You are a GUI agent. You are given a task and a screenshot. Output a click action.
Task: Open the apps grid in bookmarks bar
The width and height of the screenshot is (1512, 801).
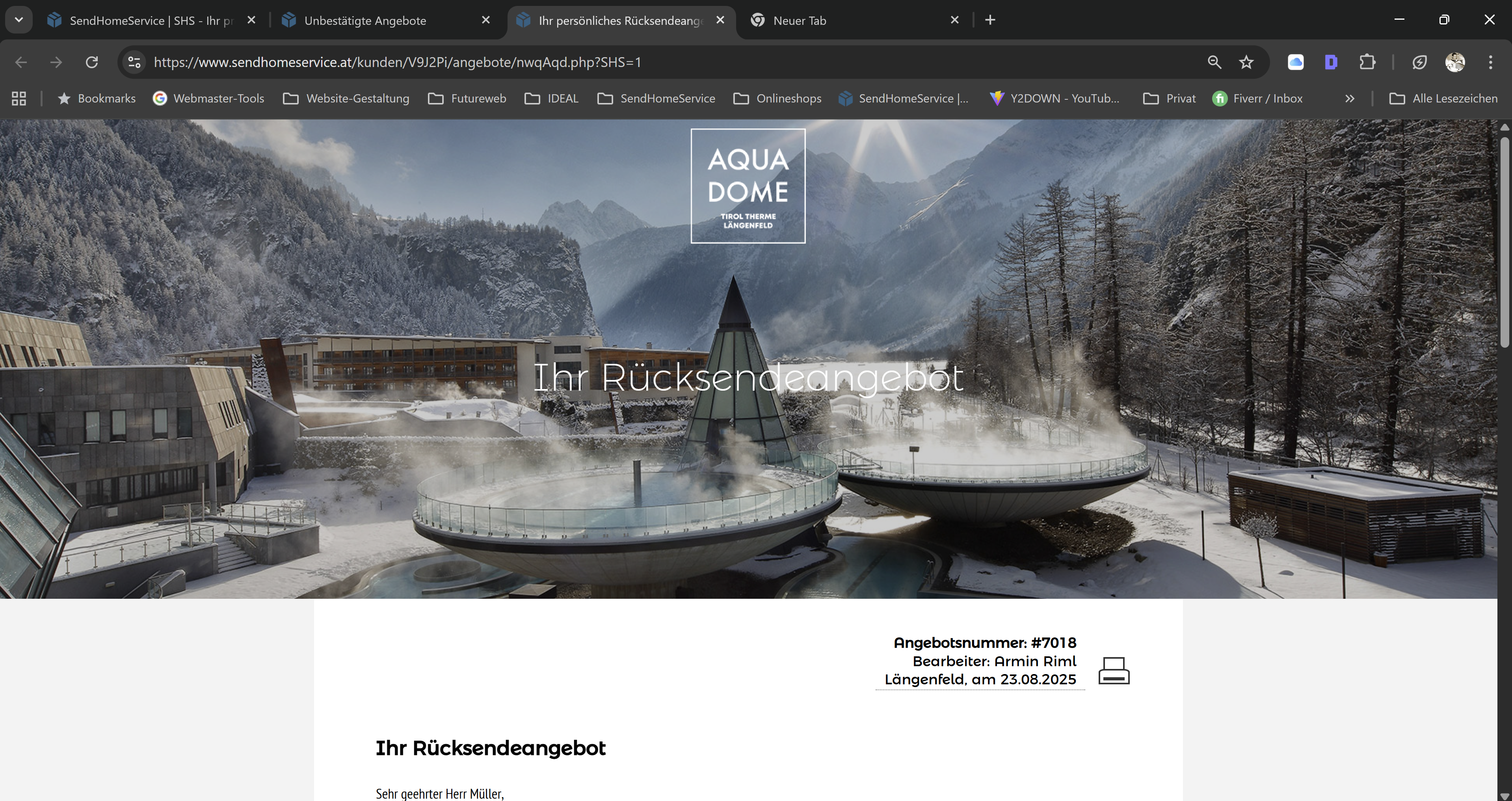point(19,99)
